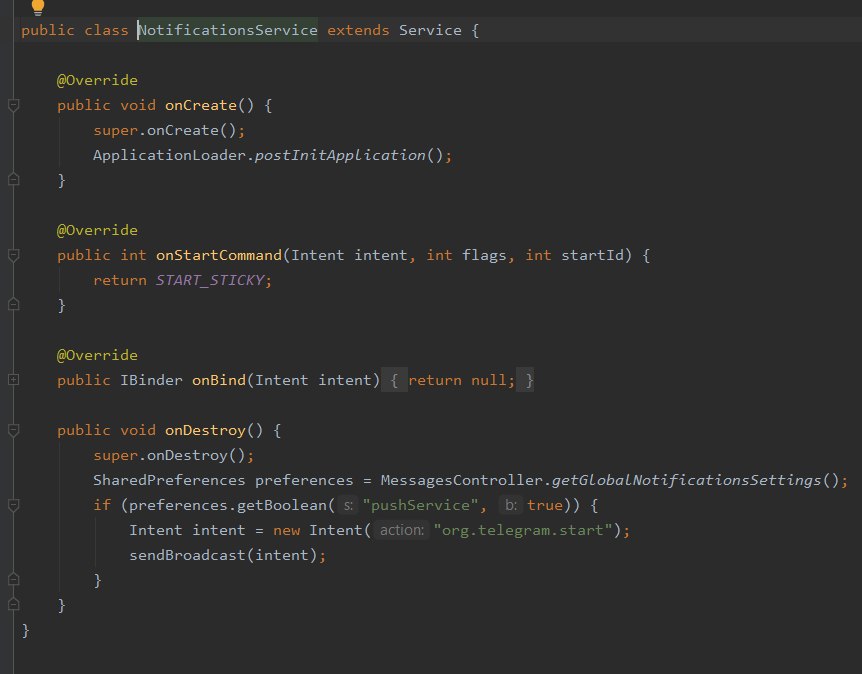Image resolution: width=862 pixels, height=674 pixels.
Task: Click the Service superclass name
Action: 430,30
